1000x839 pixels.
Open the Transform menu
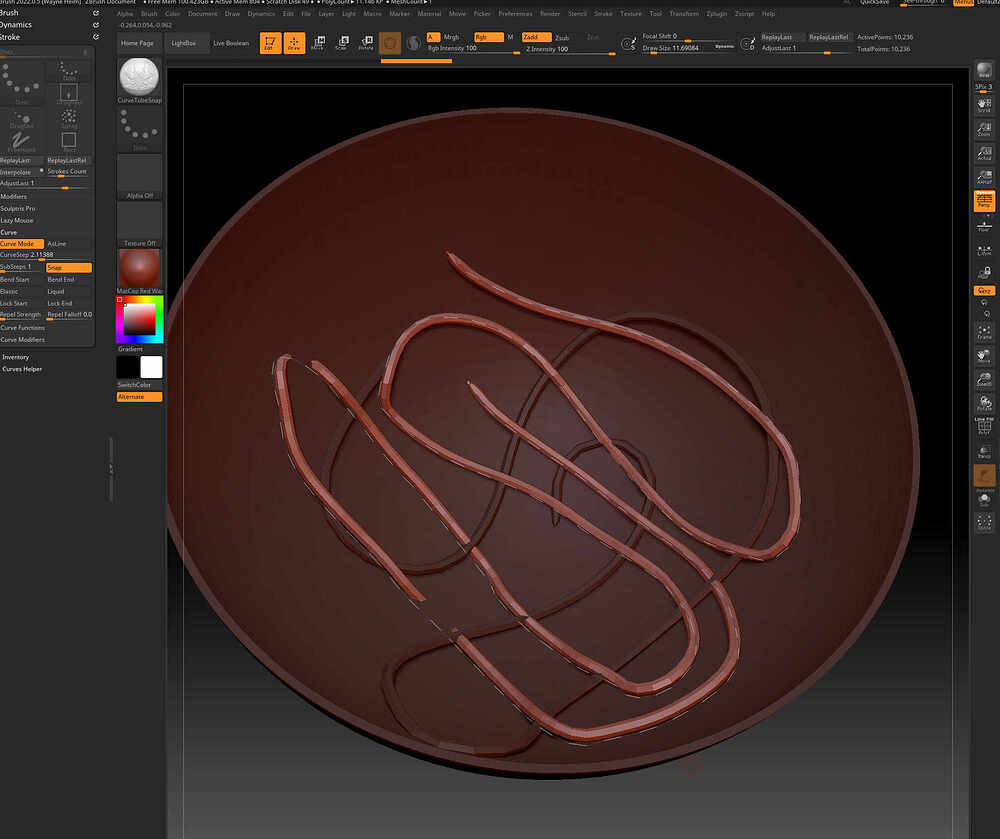point(684,13)
